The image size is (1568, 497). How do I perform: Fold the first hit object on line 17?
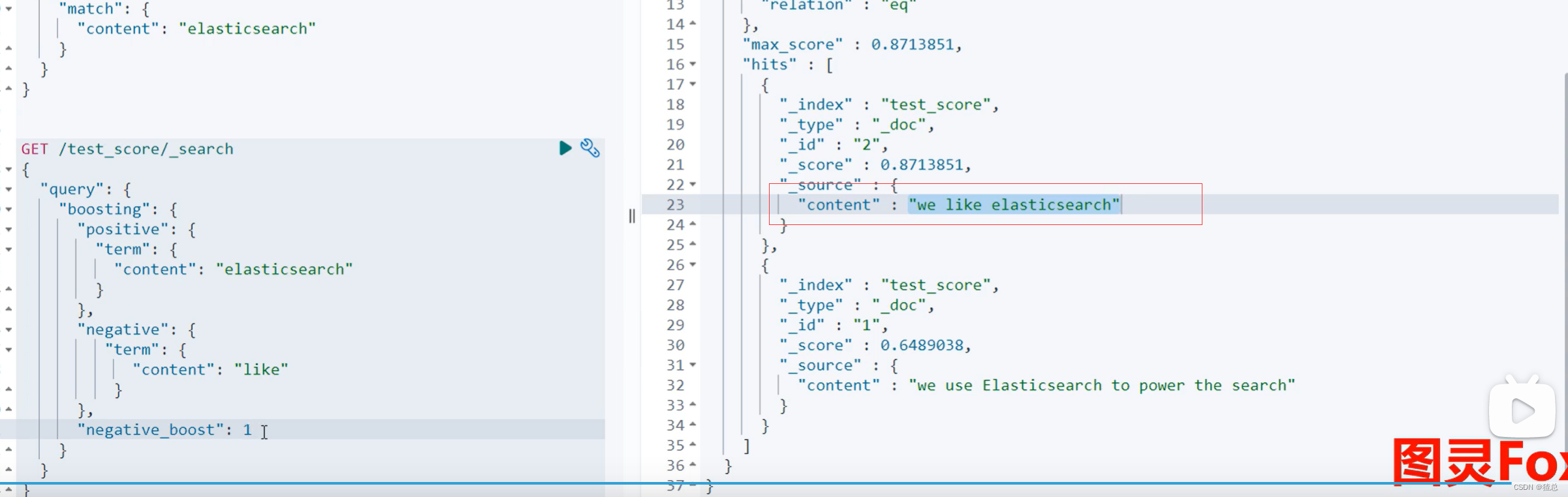pyautogui.click(x=693, y=84)
